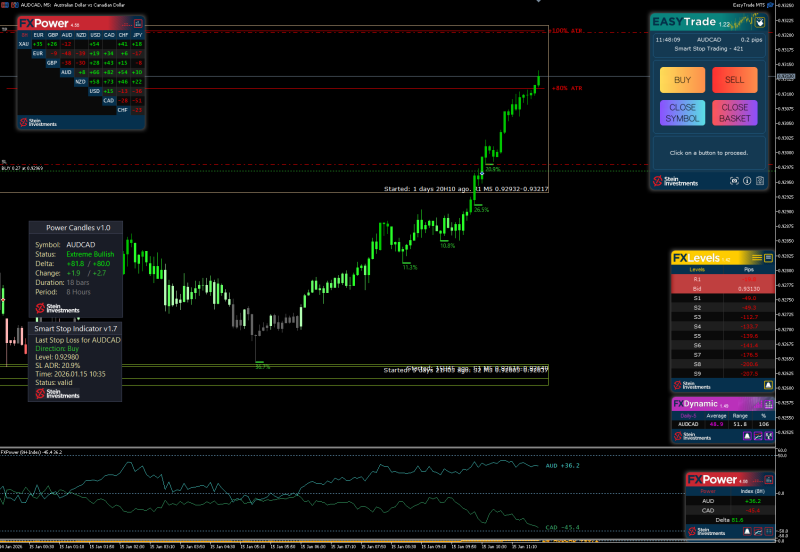Click the Stein Investments logo in Smart Stop Indicator panel
The width and height of the screenshot is (800, 552).
(x=57, y=393)
